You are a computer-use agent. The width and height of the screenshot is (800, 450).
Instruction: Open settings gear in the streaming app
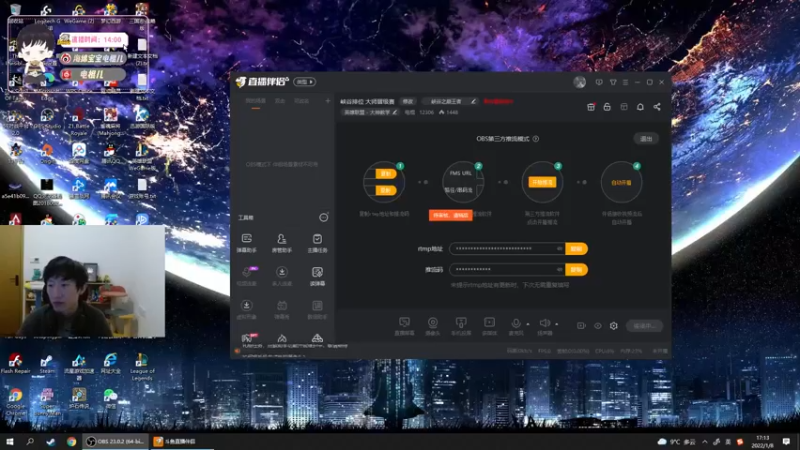614,326
